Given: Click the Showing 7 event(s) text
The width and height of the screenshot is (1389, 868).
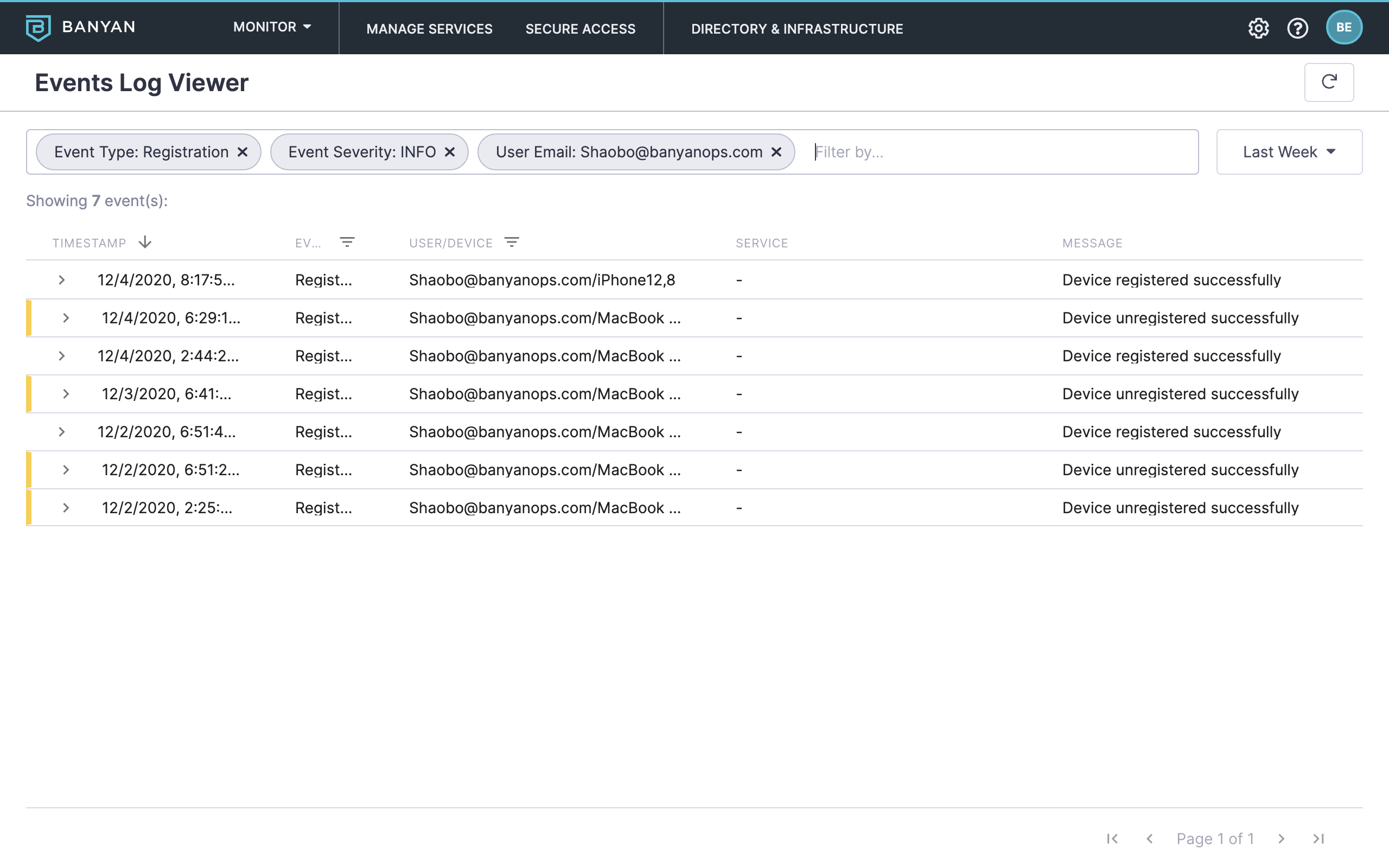Looking at the screenshot, I should [x=97, y=201].
